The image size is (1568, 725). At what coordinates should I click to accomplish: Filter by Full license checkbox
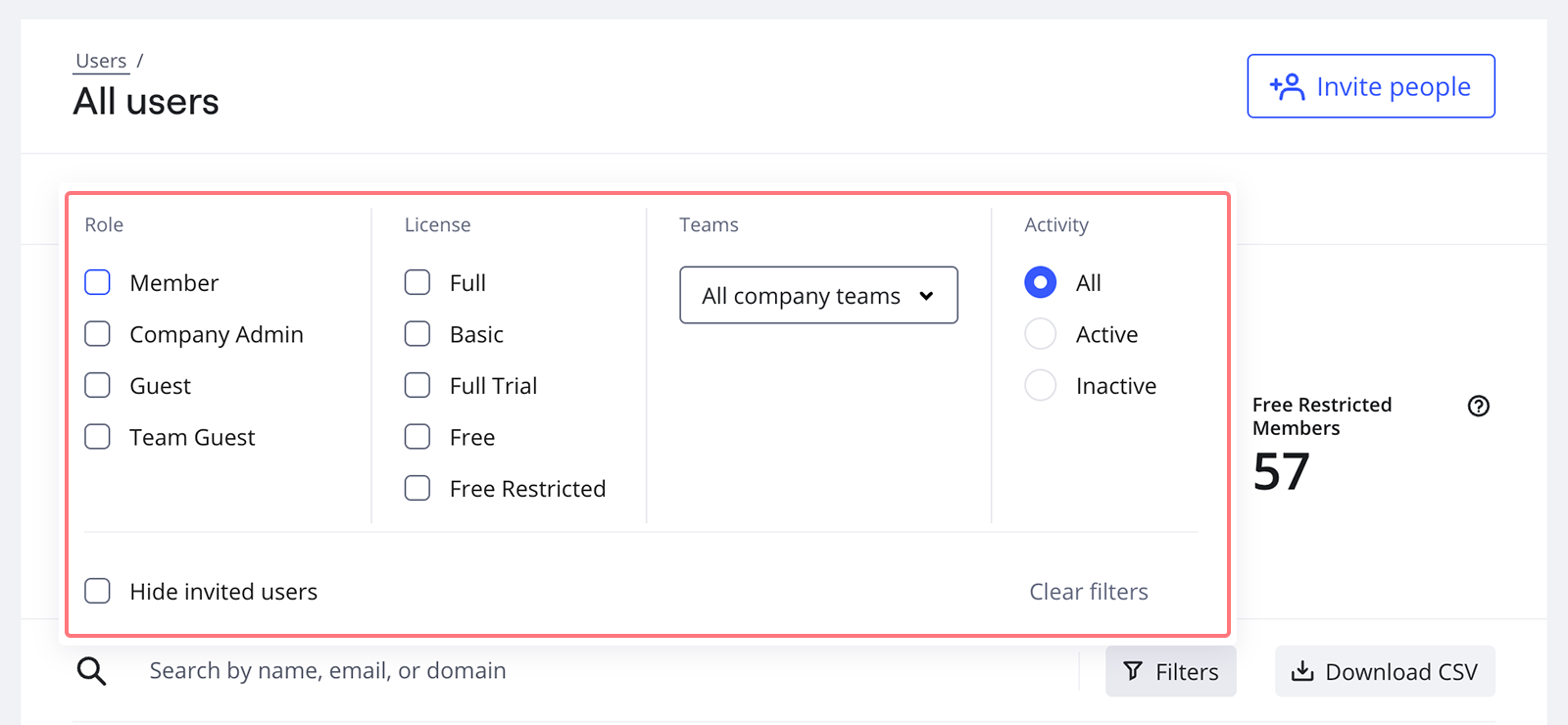pos(417,283)
